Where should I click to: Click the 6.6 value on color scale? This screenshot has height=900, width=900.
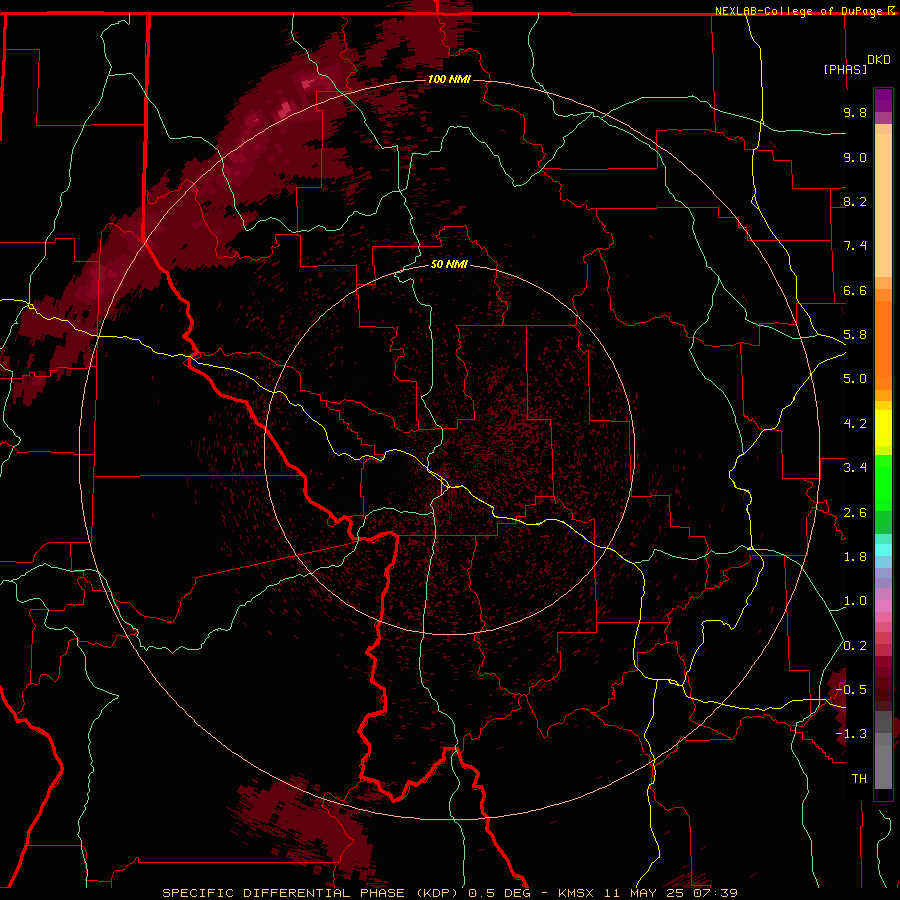click(x=855, y=290)
